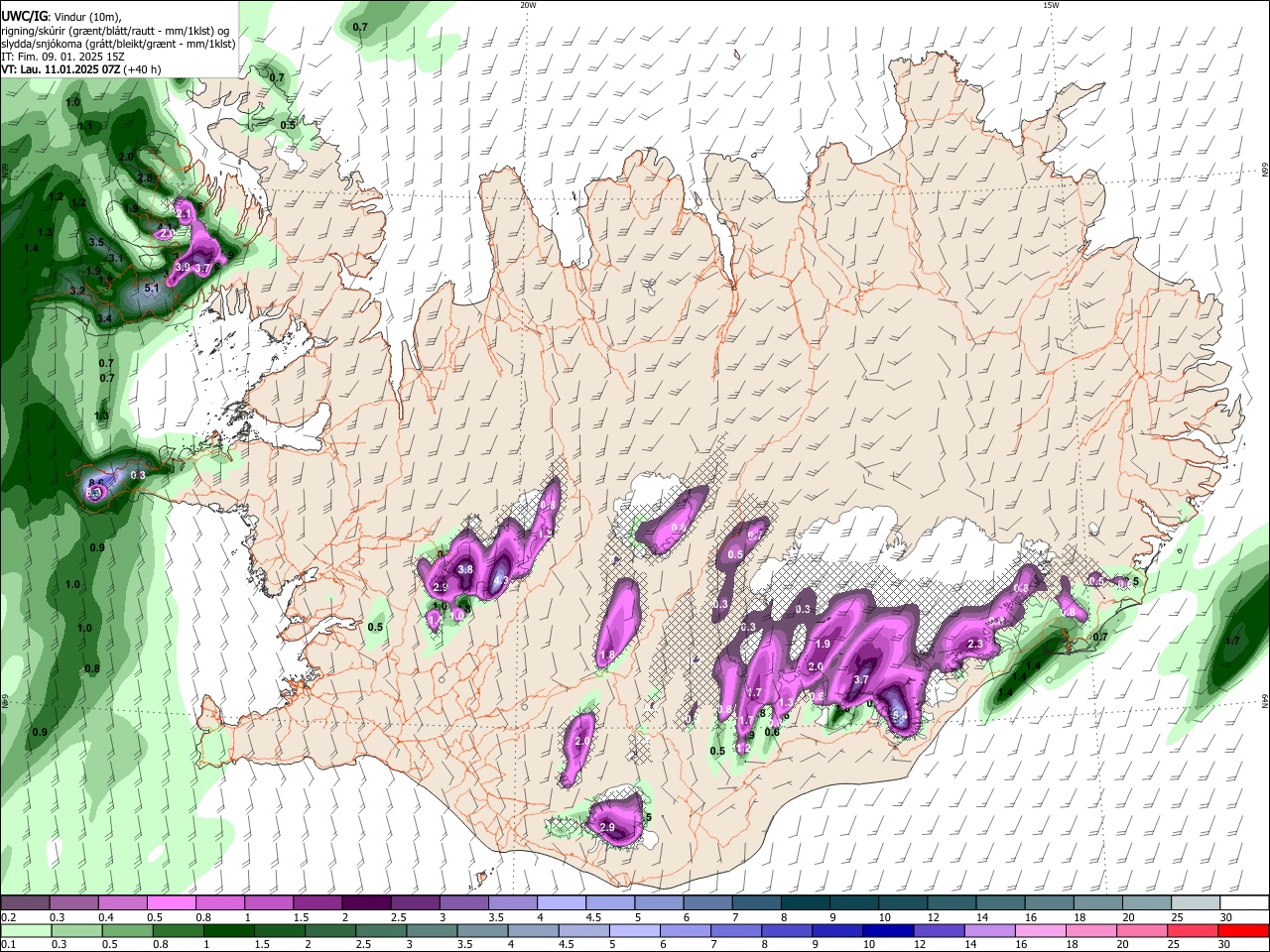This screenshot has width=1270, height=952.
Task: Click the 3.4 rain value off the Westfjords
Action: (104, 318)
